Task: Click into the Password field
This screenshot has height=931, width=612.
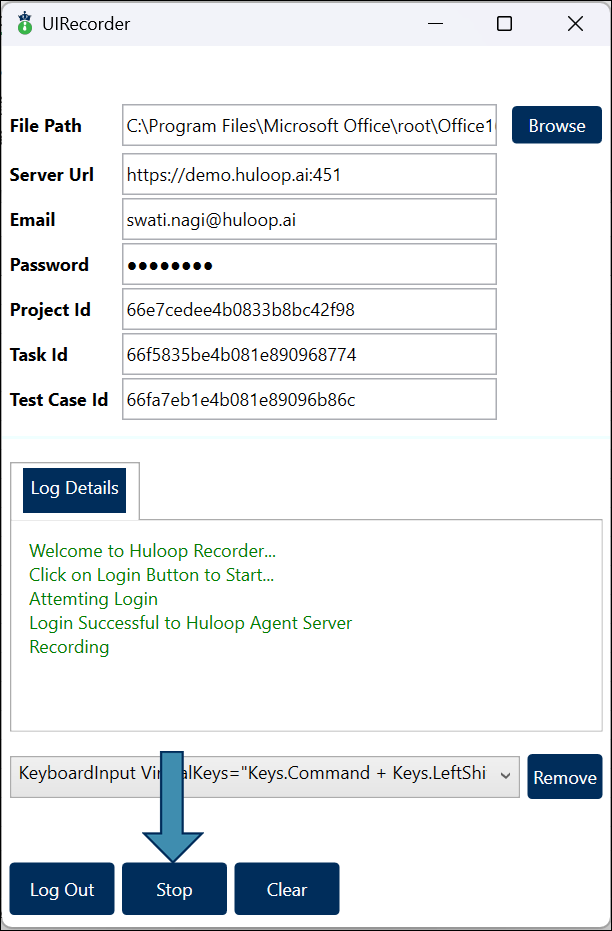Action: coord(309,265)
